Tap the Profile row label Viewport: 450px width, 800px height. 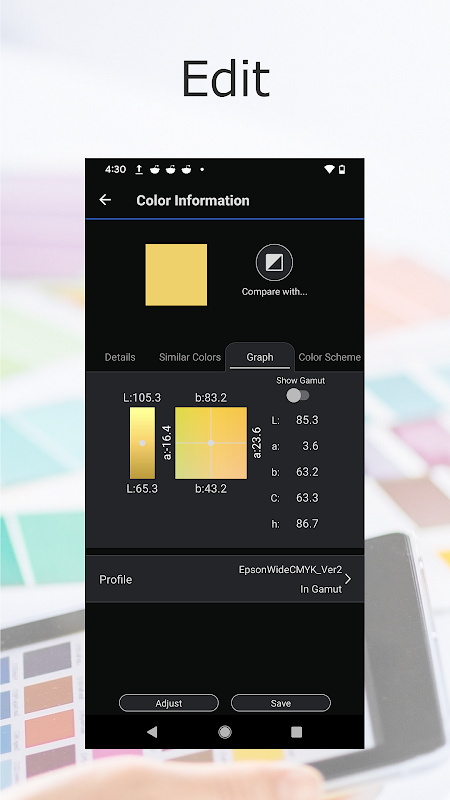pos(115,580)
